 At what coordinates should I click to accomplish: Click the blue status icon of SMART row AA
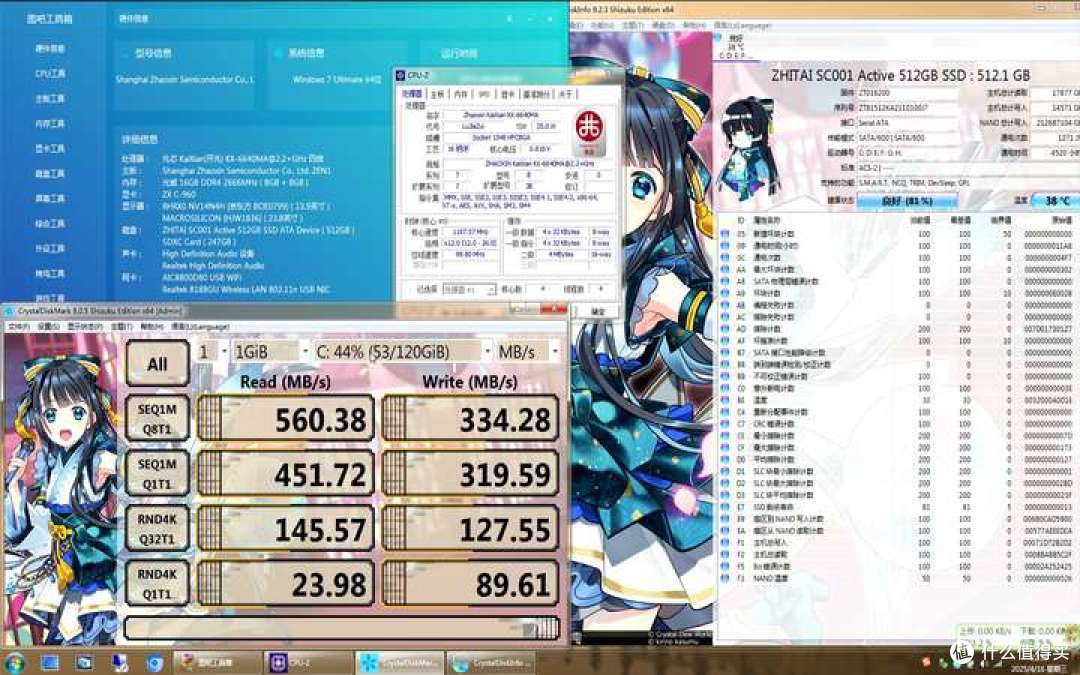pyautogui.click(x=725, y=269)
